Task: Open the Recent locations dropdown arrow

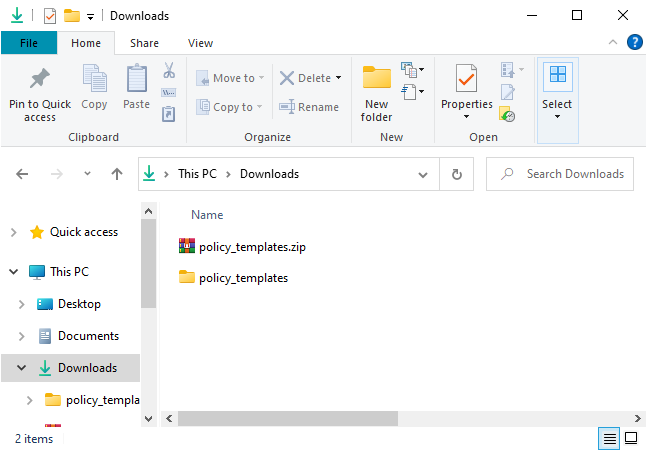Action: click(87, 174)
